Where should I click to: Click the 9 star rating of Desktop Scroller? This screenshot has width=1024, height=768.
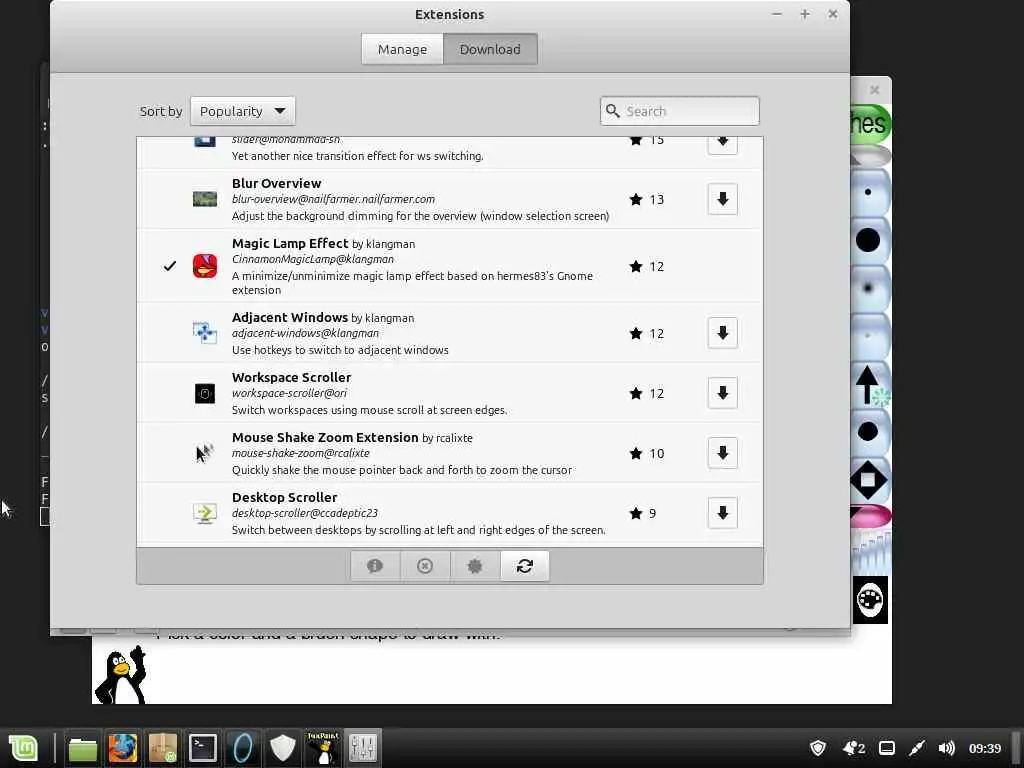click(643, 513)
